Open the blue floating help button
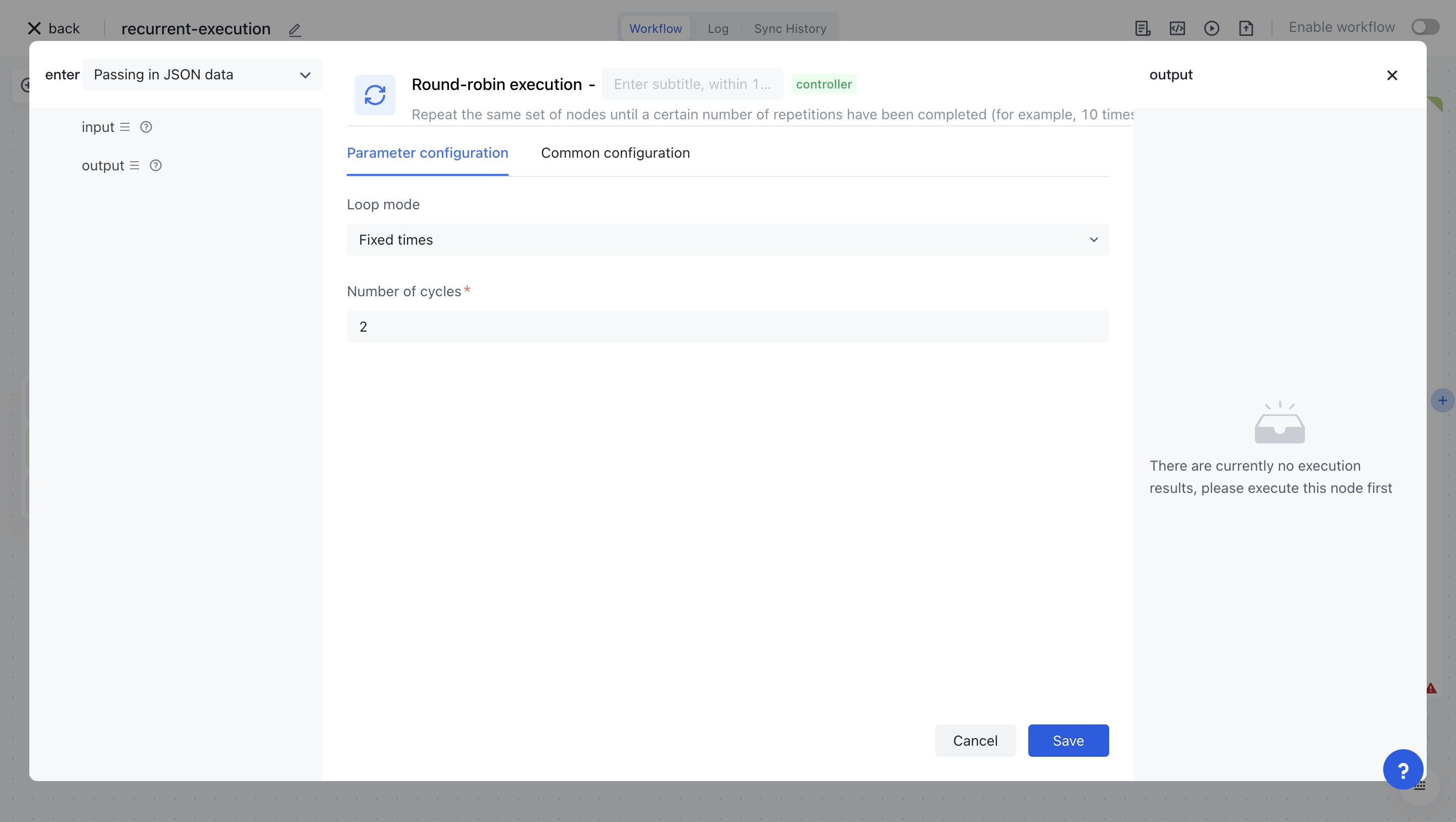The image size is (1456, 822). [1402, 769]
